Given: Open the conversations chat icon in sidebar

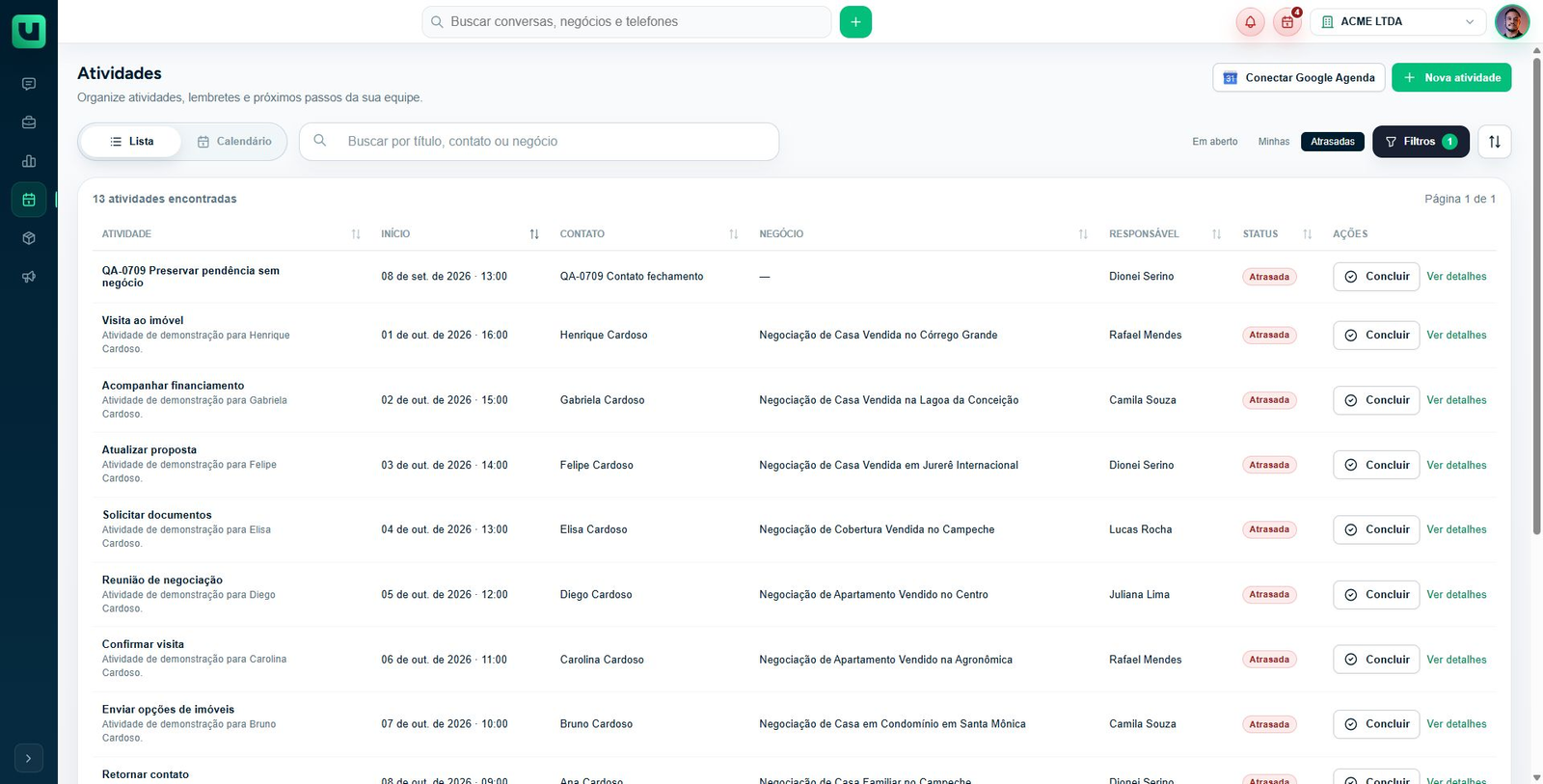Looking at the screenshot, I should (x=29, y=84).
